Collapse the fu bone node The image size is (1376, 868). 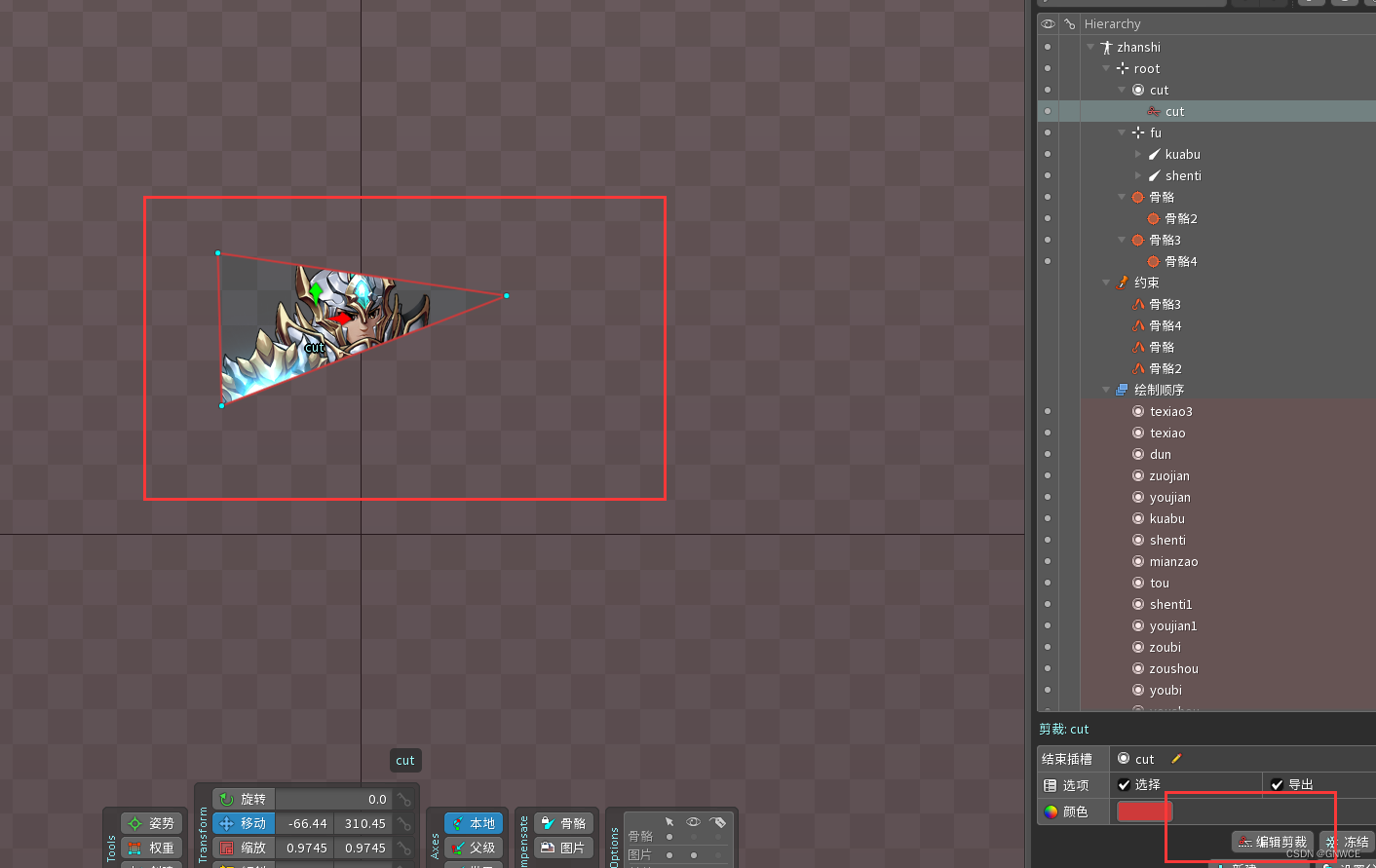(1122, 132)
